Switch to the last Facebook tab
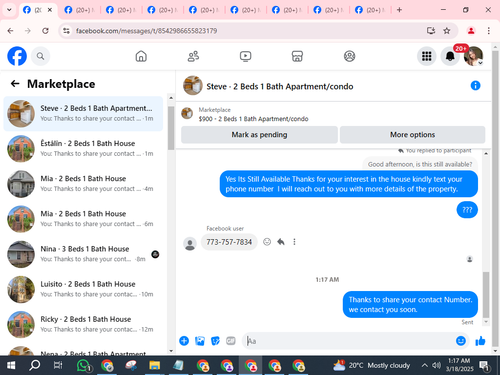This screenshot has width=500, height=375. (370, 10)
